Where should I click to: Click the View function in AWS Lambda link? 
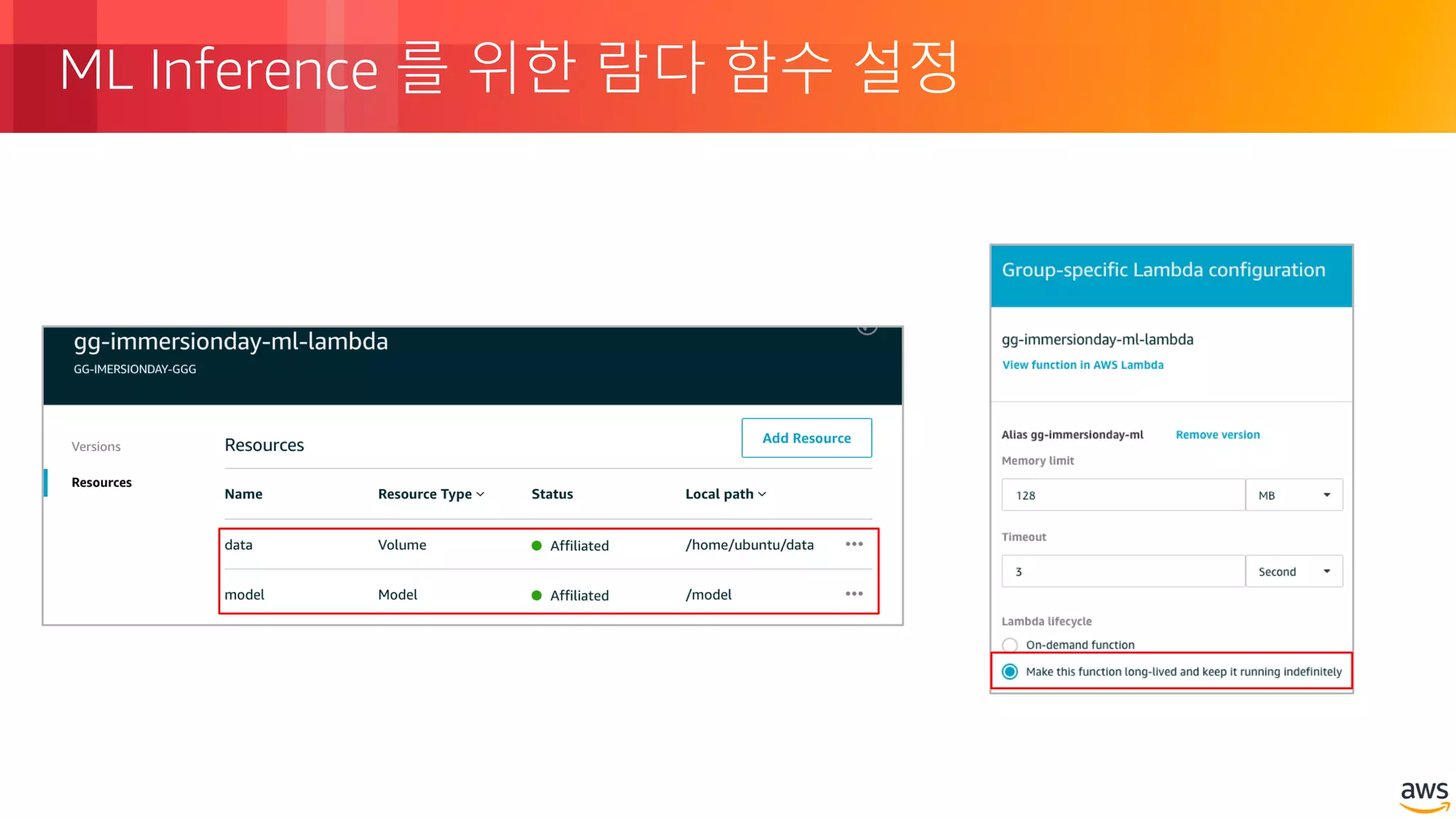click(x=1083, y=365)
